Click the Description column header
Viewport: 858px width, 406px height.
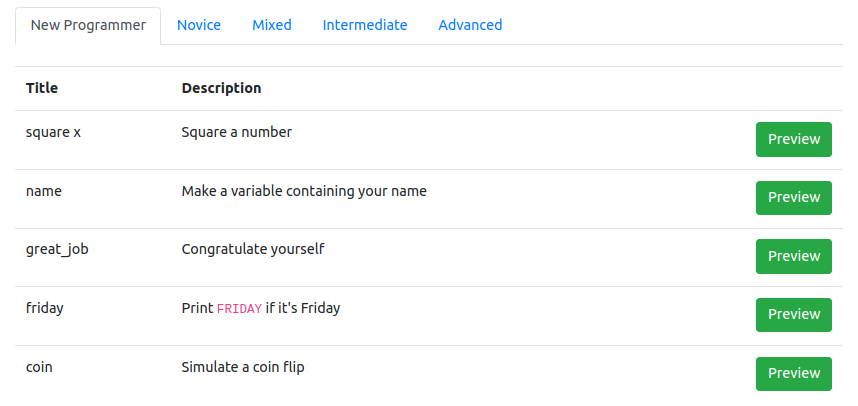pyautogui.click(x=221, y=88)
